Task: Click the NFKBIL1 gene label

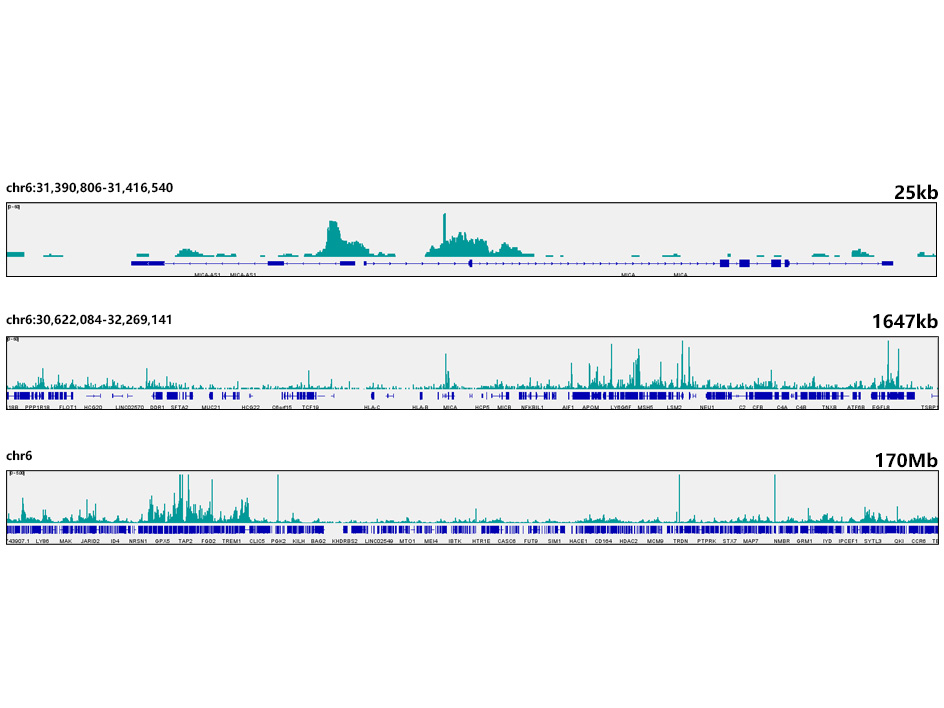Action: 532,408
